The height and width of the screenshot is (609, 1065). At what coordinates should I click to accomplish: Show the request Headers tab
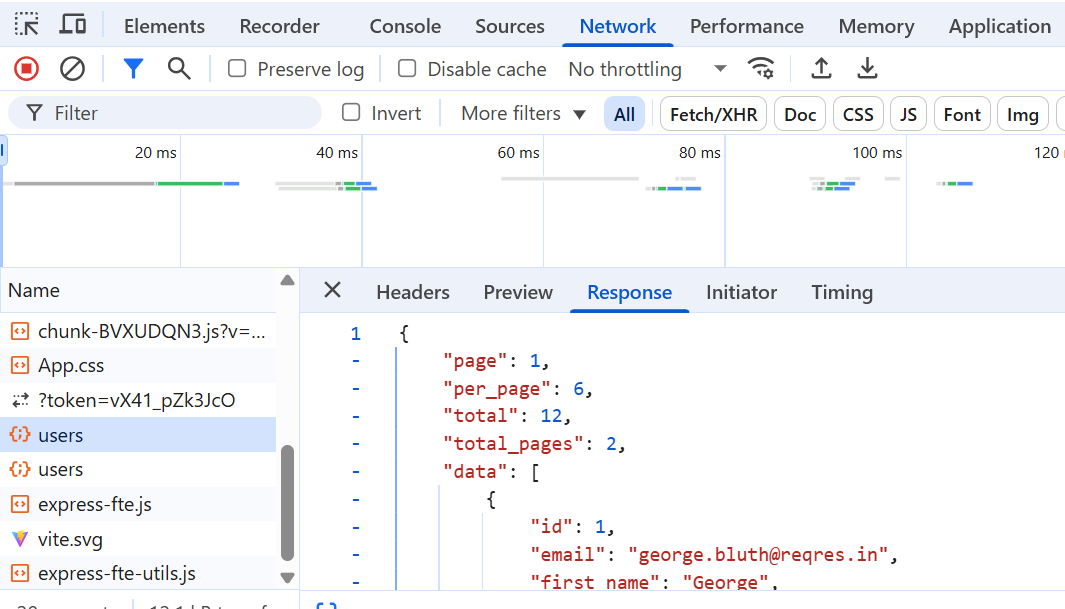point(413,292)
